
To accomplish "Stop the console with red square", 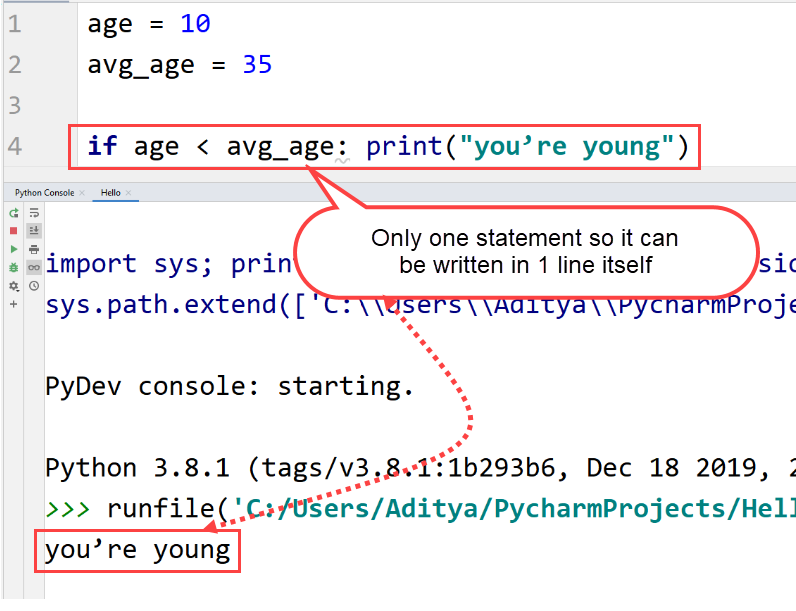I will 14,231.
